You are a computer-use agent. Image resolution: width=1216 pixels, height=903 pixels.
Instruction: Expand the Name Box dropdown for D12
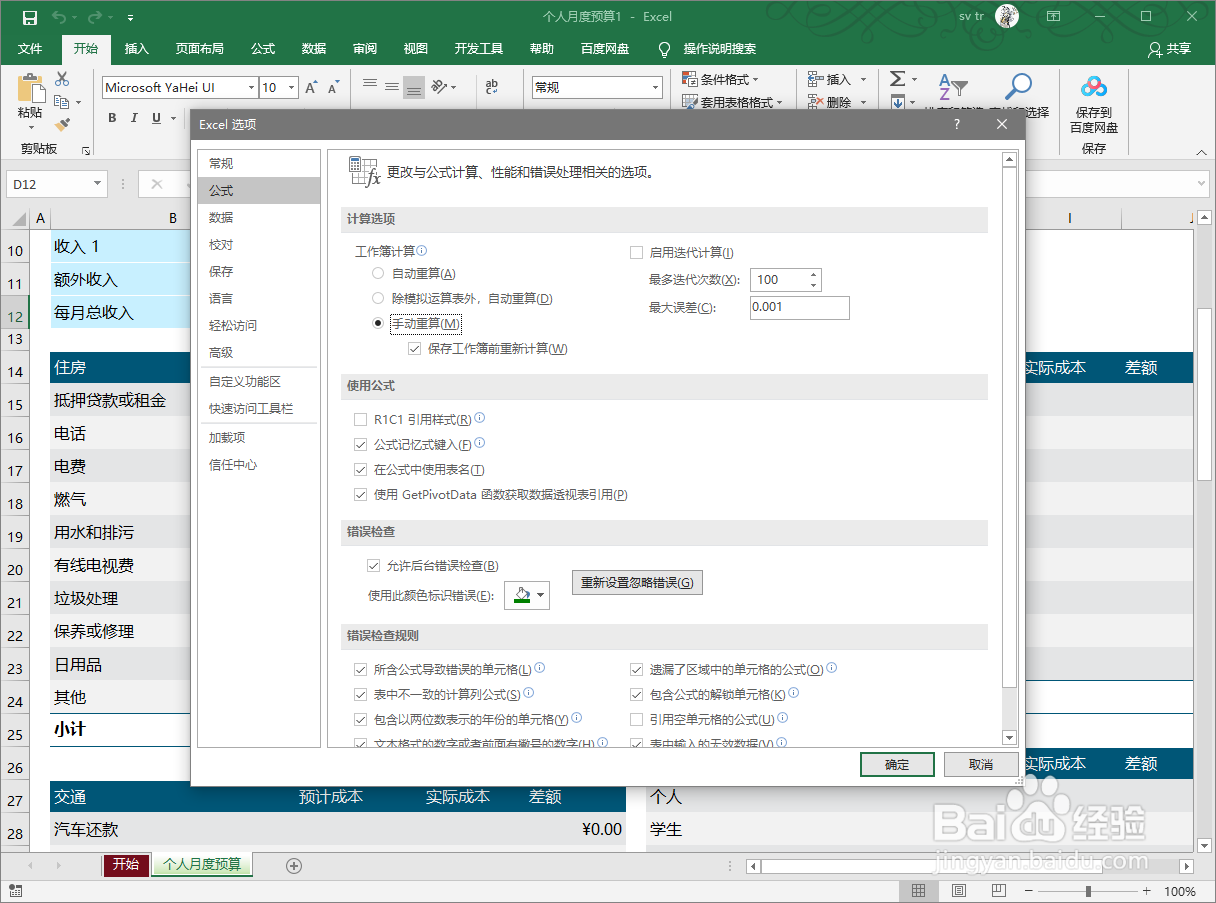click(97, 184)
